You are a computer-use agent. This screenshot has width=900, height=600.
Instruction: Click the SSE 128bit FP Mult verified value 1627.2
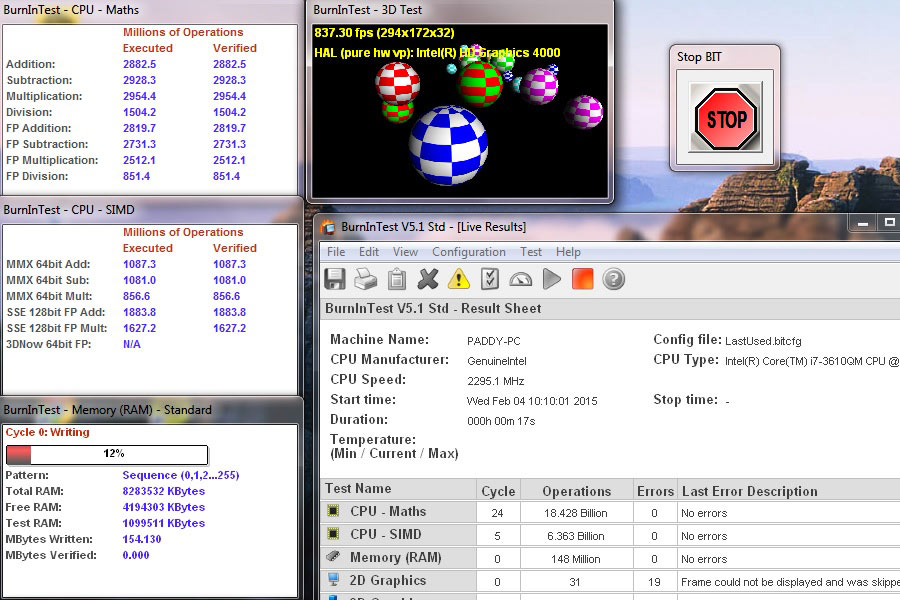click(x=230, y=328)
